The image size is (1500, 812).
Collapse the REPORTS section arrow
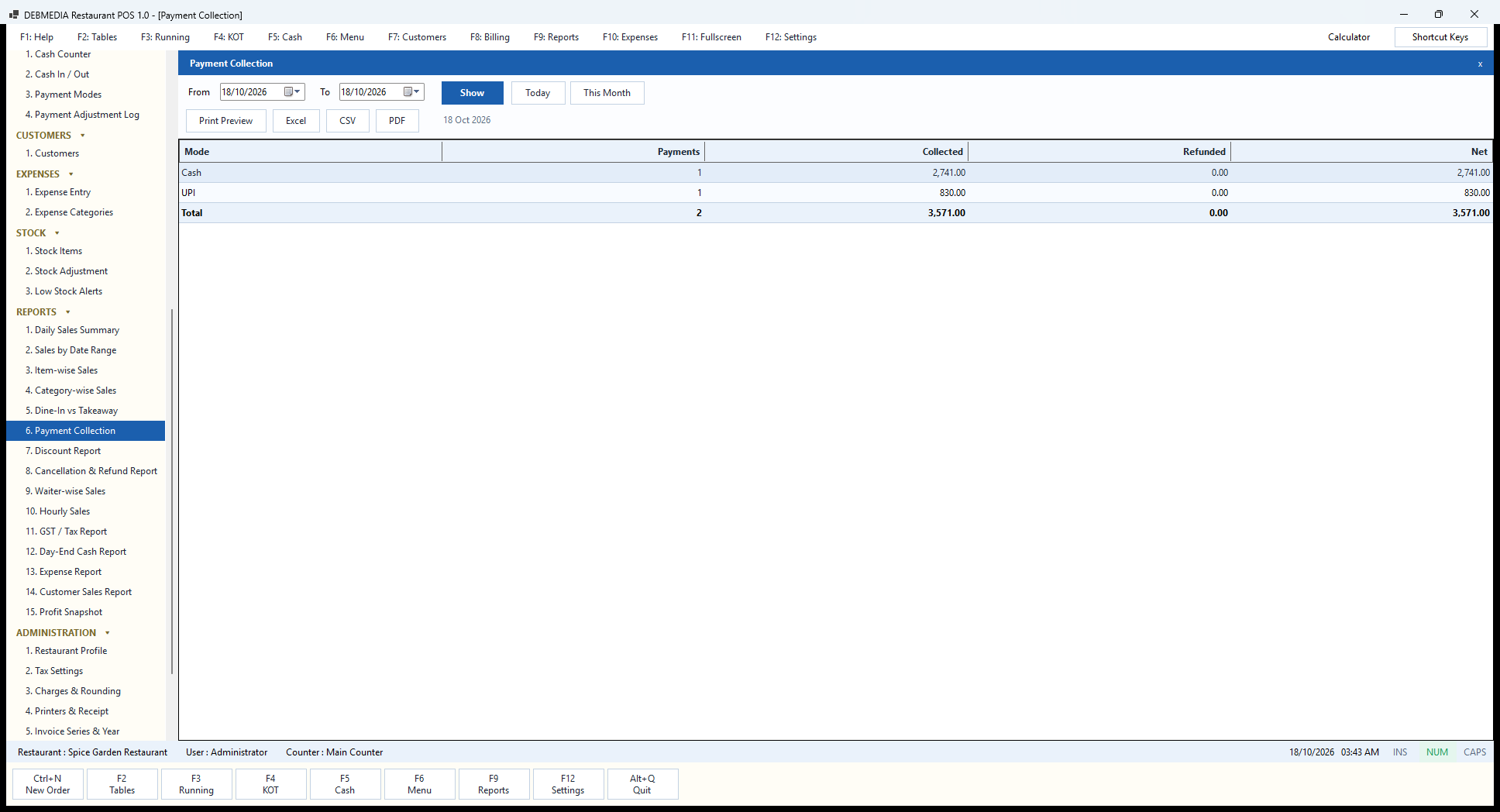point(68,312)
